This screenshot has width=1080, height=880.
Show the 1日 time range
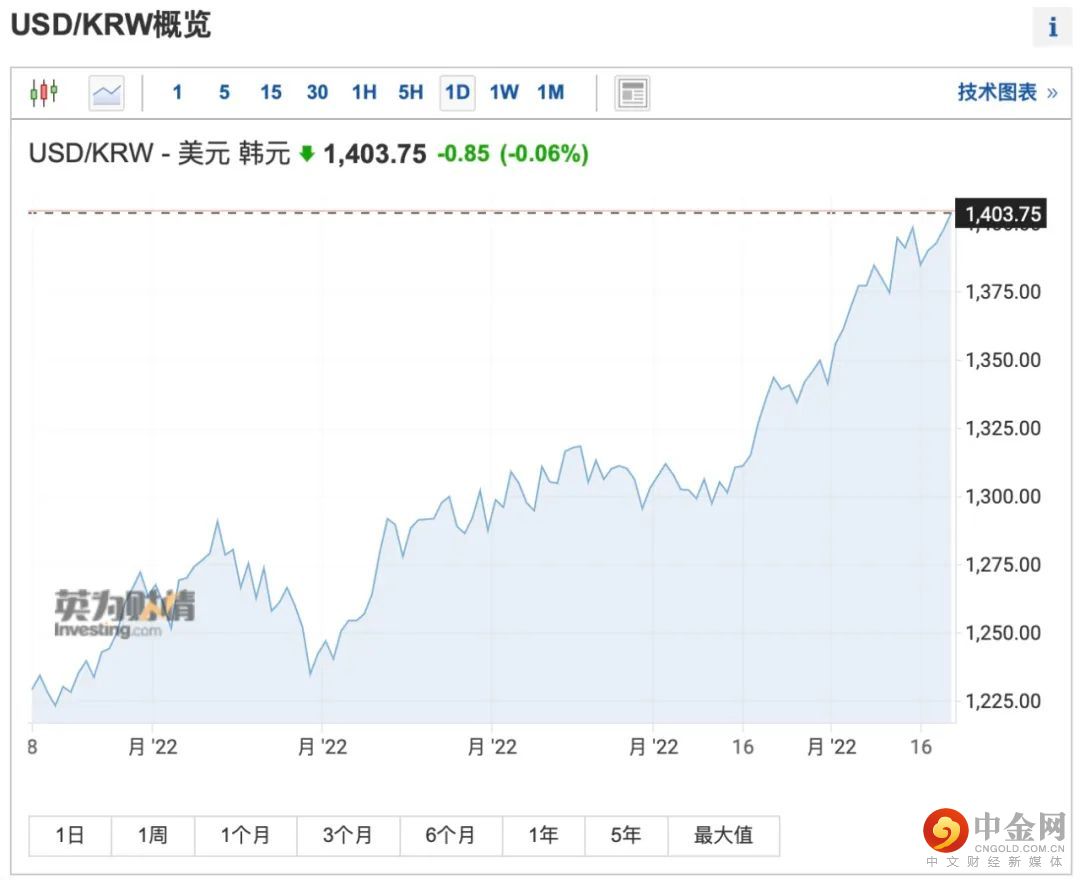70,835
